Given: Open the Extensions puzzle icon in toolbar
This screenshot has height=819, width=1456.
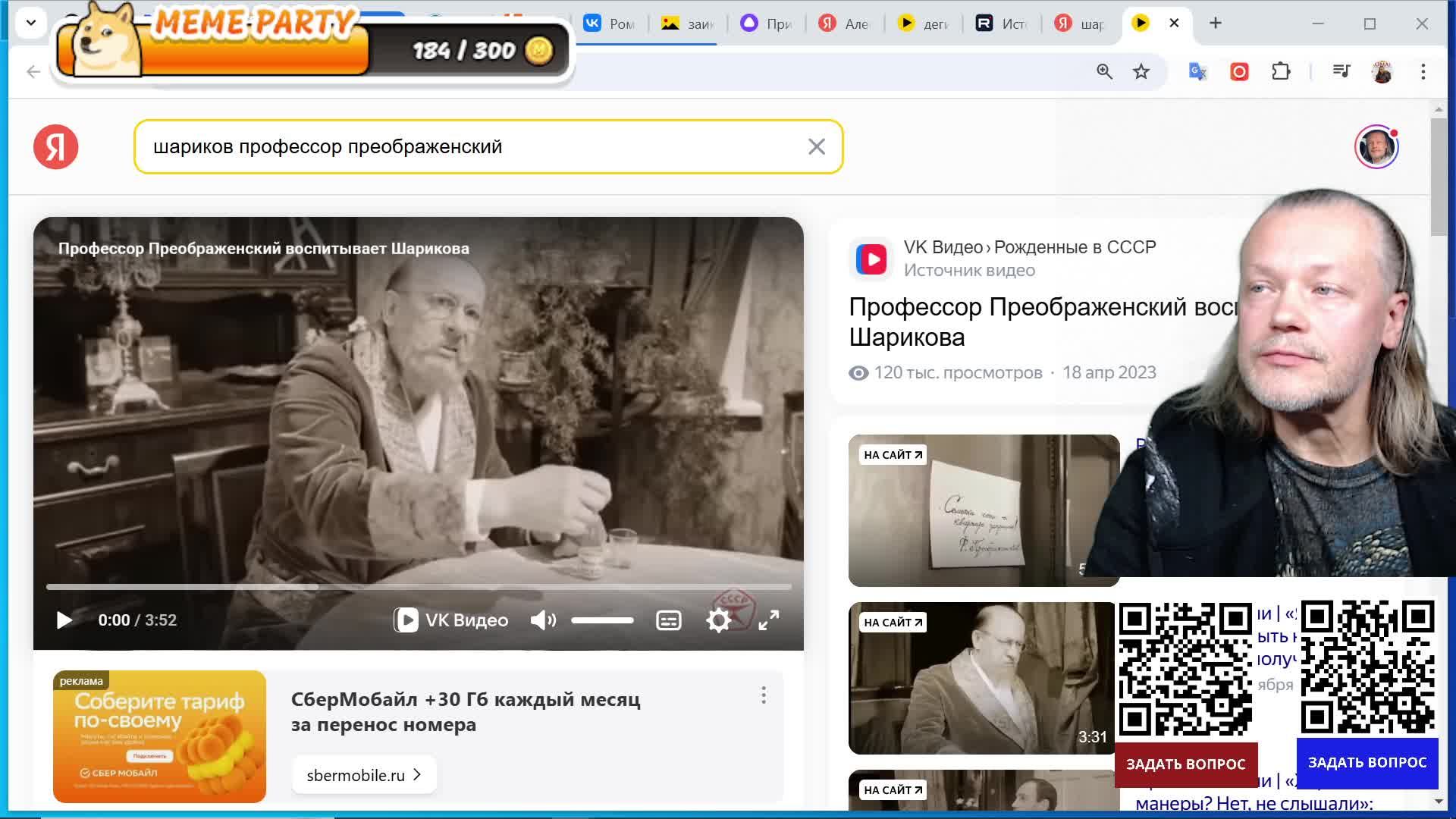Looking at the screenshot, I should 1280,71.
